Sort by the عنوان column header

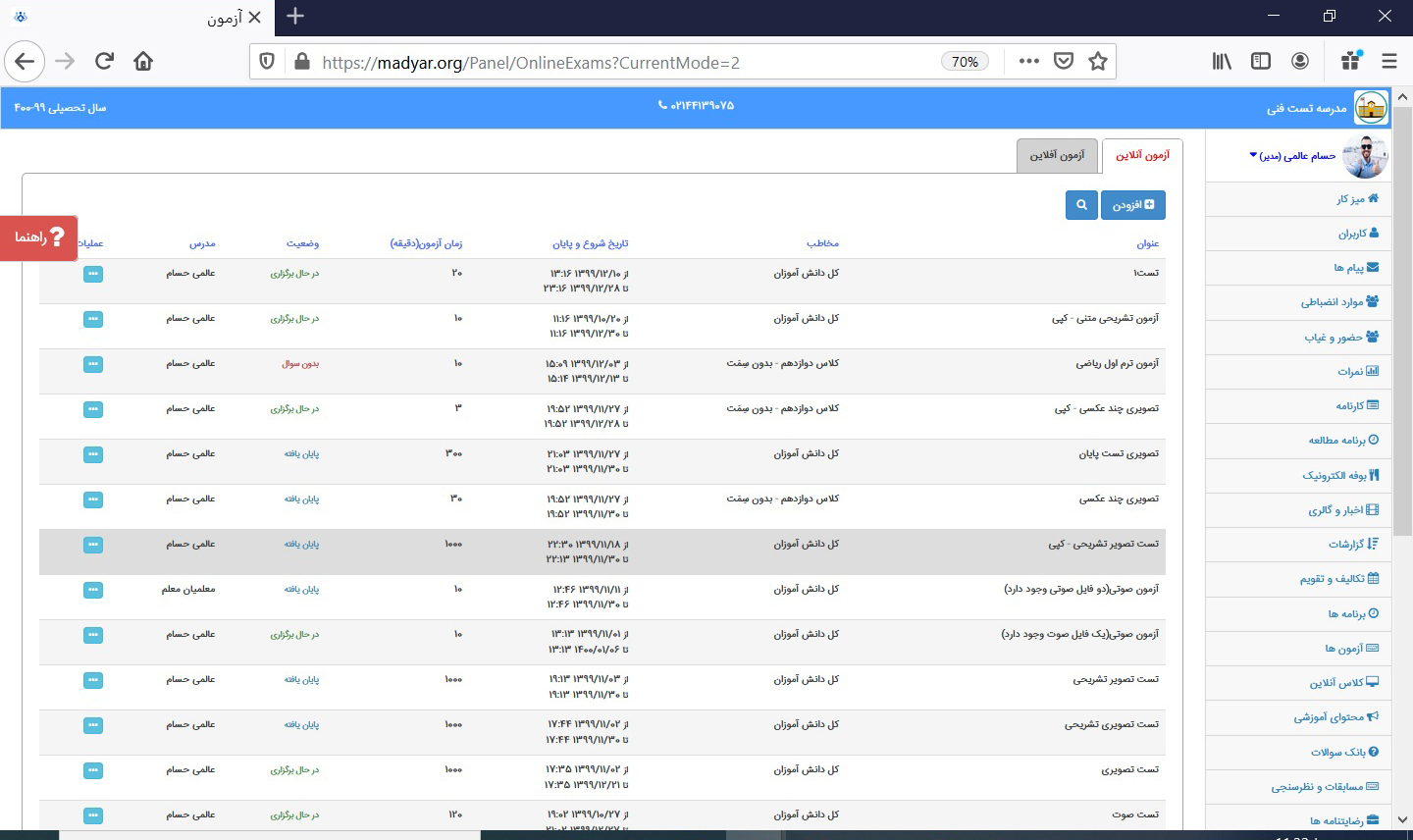coord(1148,243)
